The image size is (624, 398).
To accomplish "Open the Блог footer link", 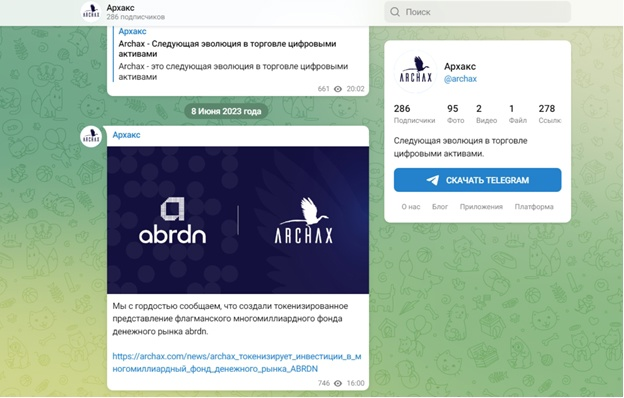I will click(440, 207).
